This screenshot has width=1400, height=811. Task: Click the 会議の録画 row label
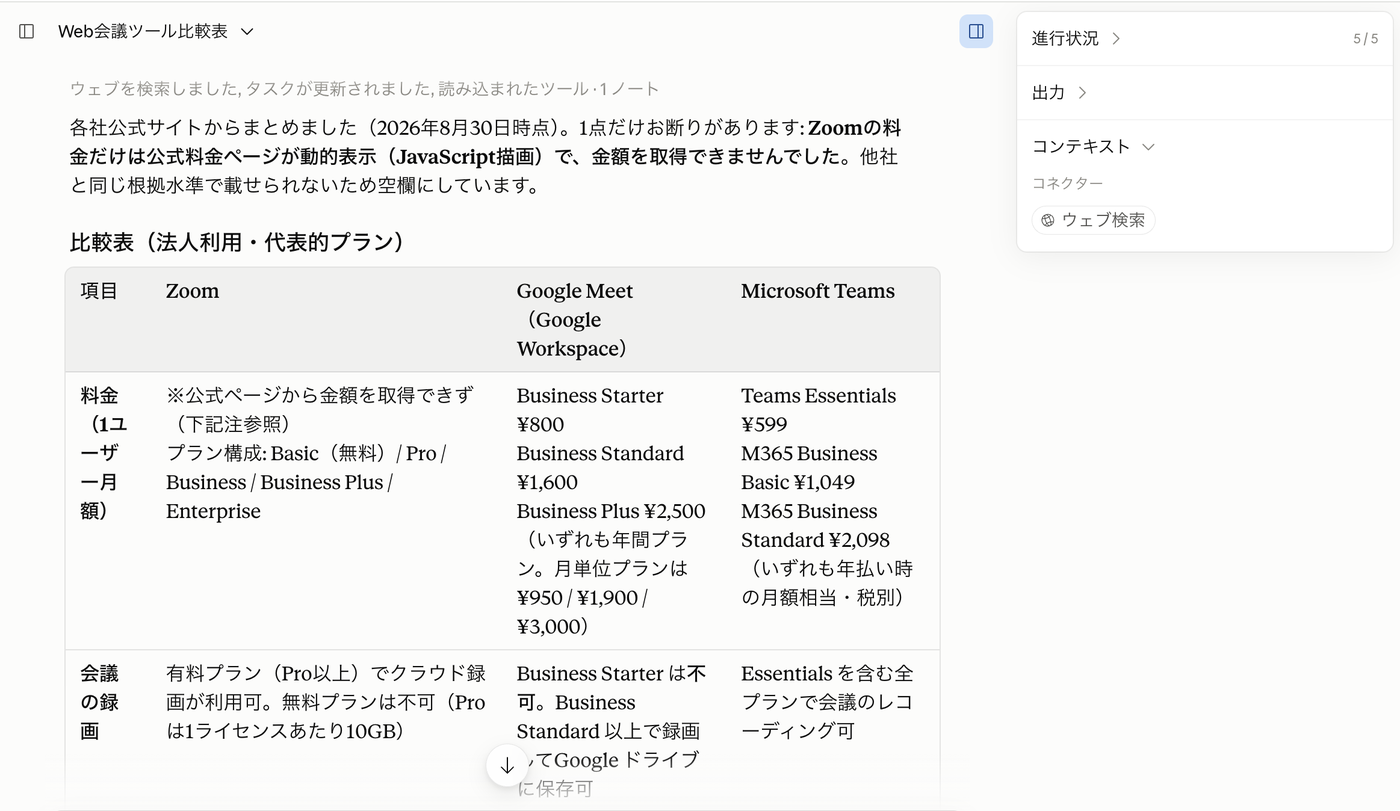point(99,702)
